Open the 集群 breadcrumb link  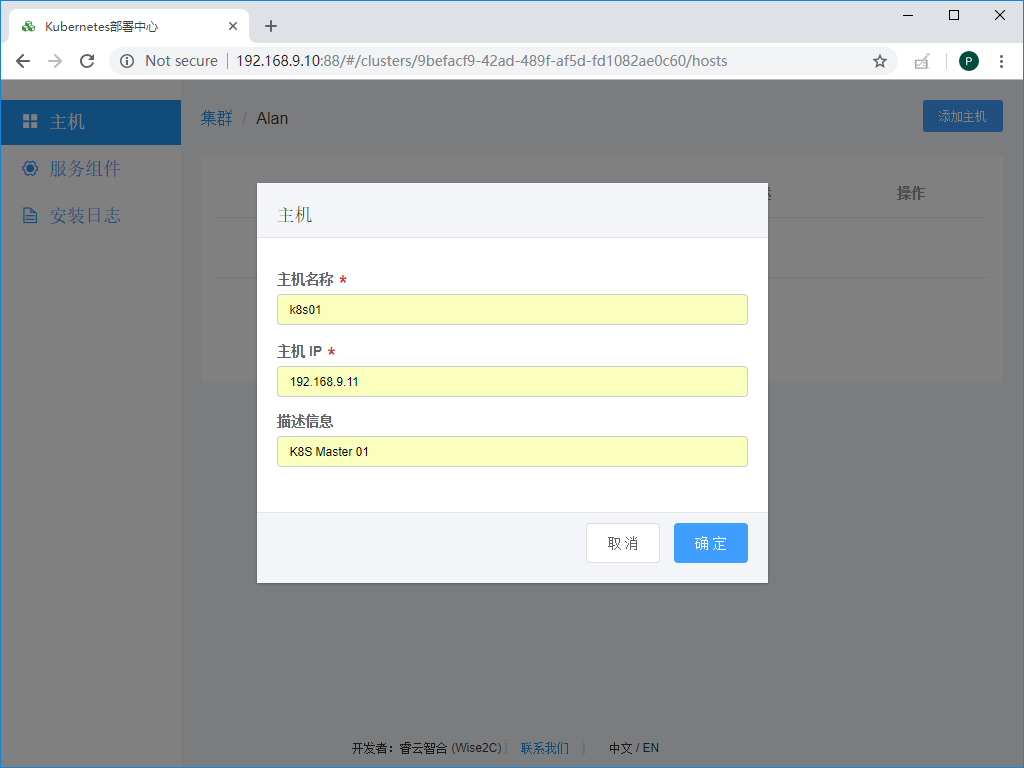coord(216,117)
